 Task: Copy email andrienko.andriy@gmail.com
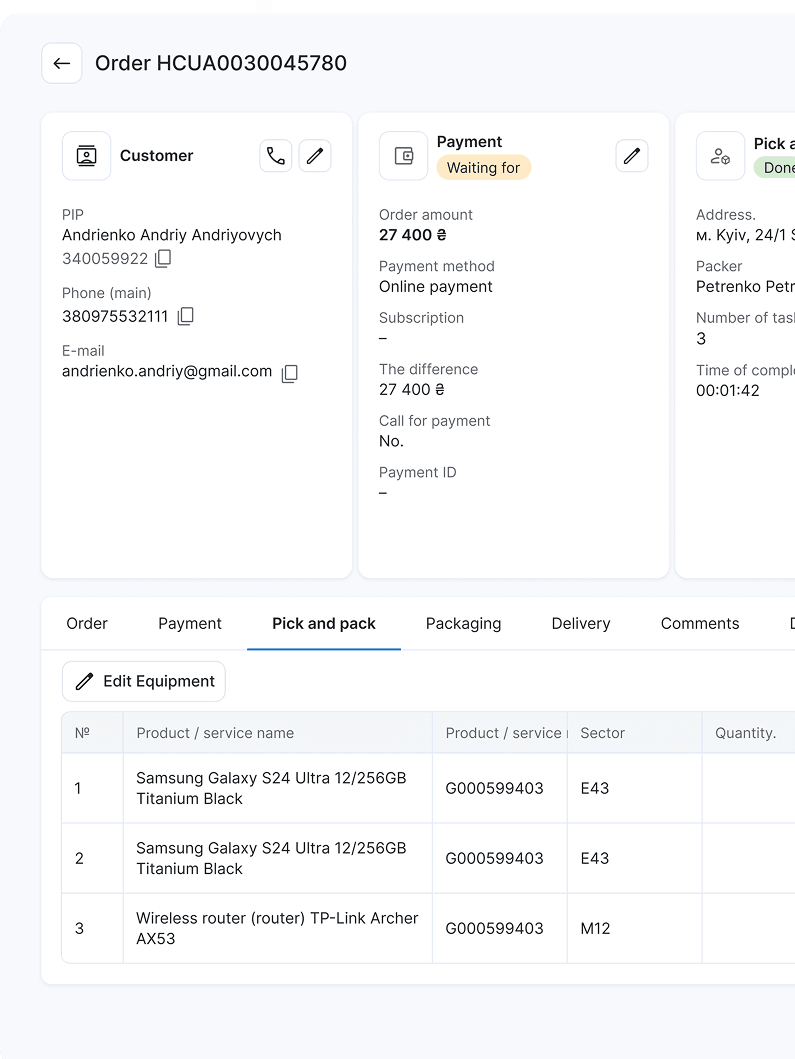(x=290, y=373)
